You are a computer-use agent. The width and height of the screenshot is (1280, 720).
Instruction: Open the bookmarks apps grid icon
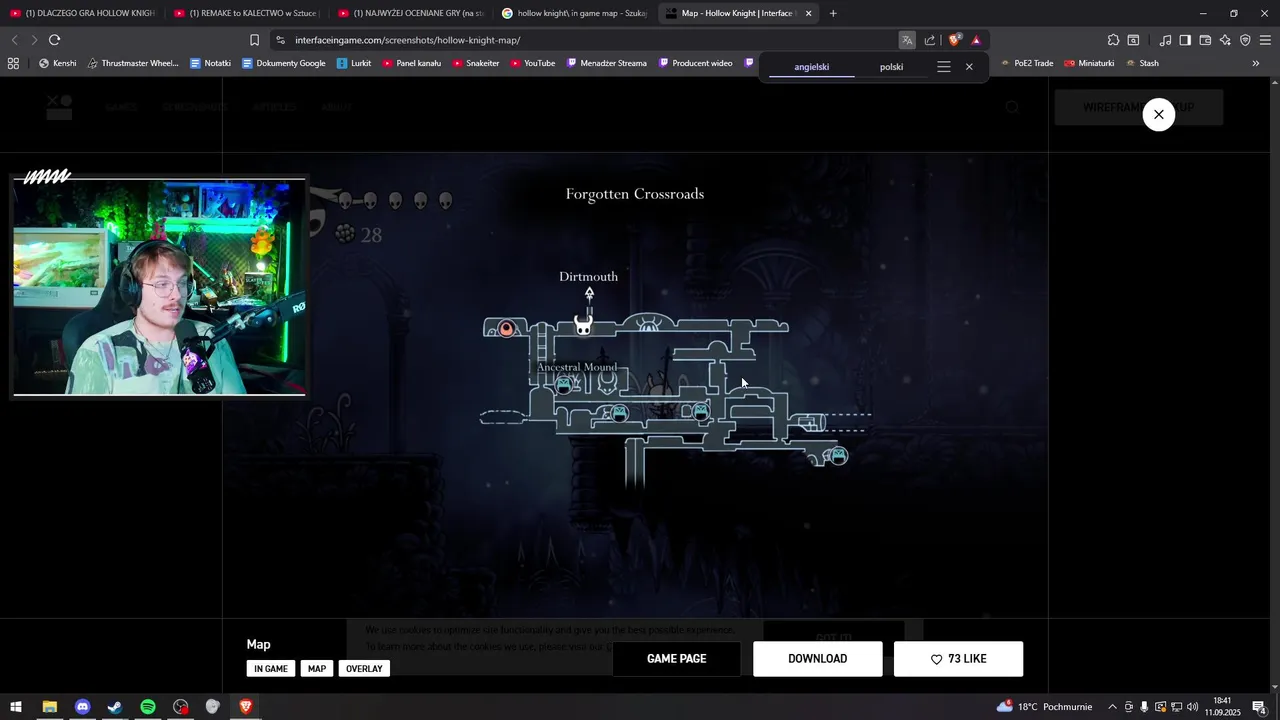[x=13, y=63]
